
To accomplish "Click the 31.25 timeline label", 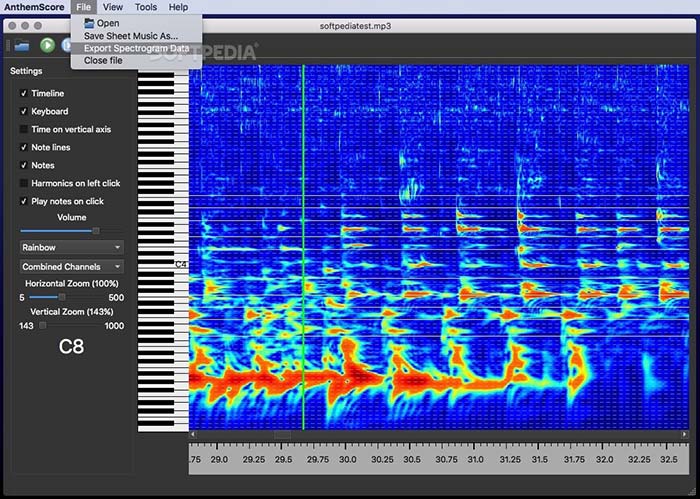I will click(510, 459).
